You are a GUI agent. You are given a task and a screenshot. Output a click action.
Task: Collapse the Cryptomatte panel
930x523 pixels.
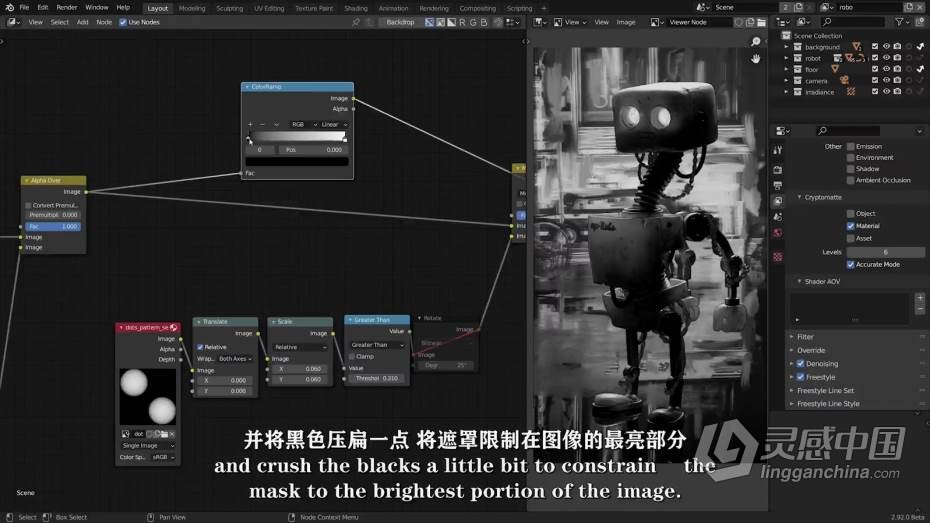pyautogui.click(x=800, y=197)
